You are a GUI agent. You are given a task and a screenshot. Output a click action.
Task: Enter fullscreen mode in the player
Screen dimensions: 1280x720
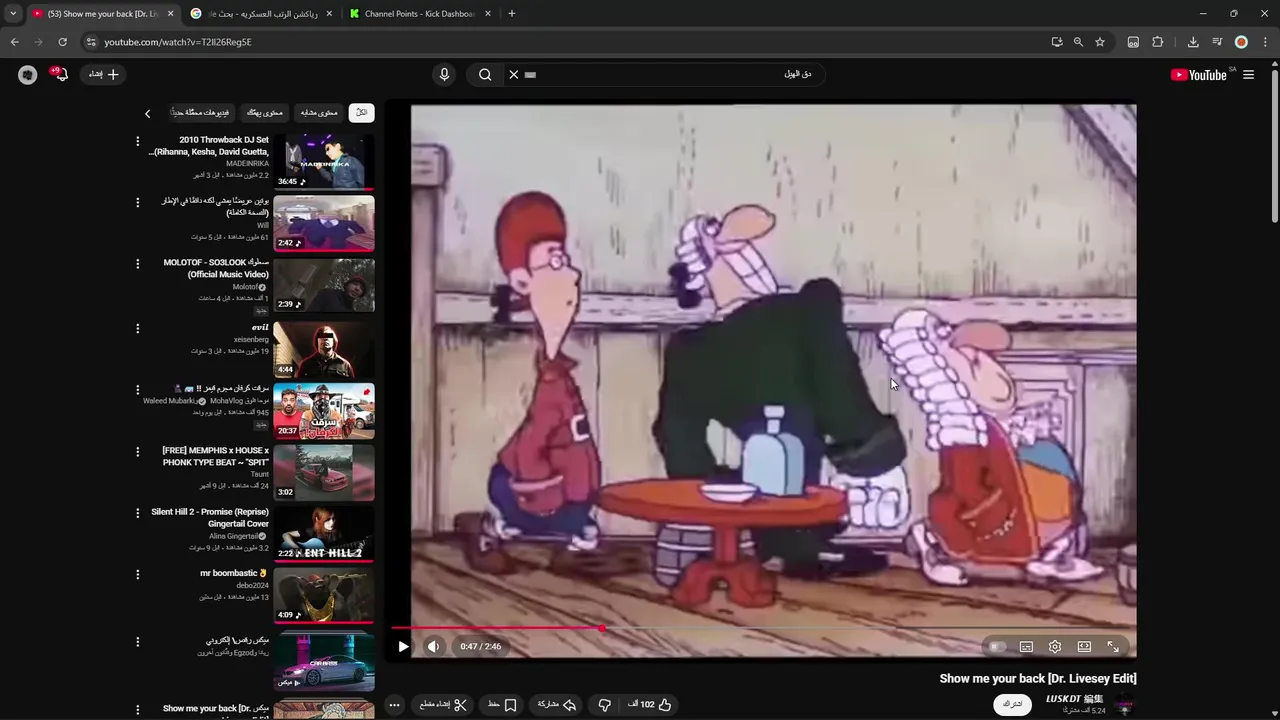[1113, 647]
